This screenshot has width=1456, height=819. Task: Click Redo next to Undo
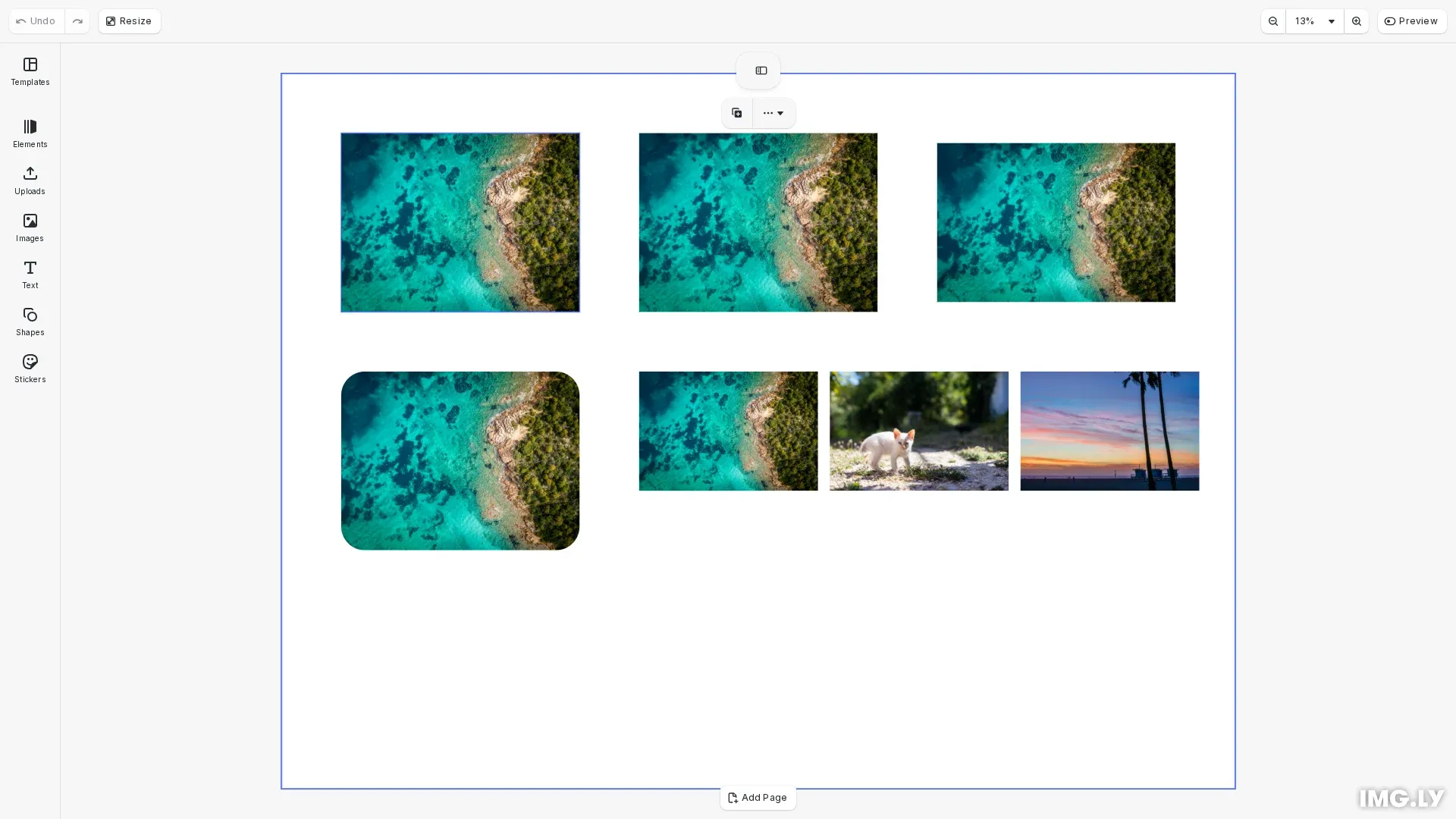click(x=77, y=20)
